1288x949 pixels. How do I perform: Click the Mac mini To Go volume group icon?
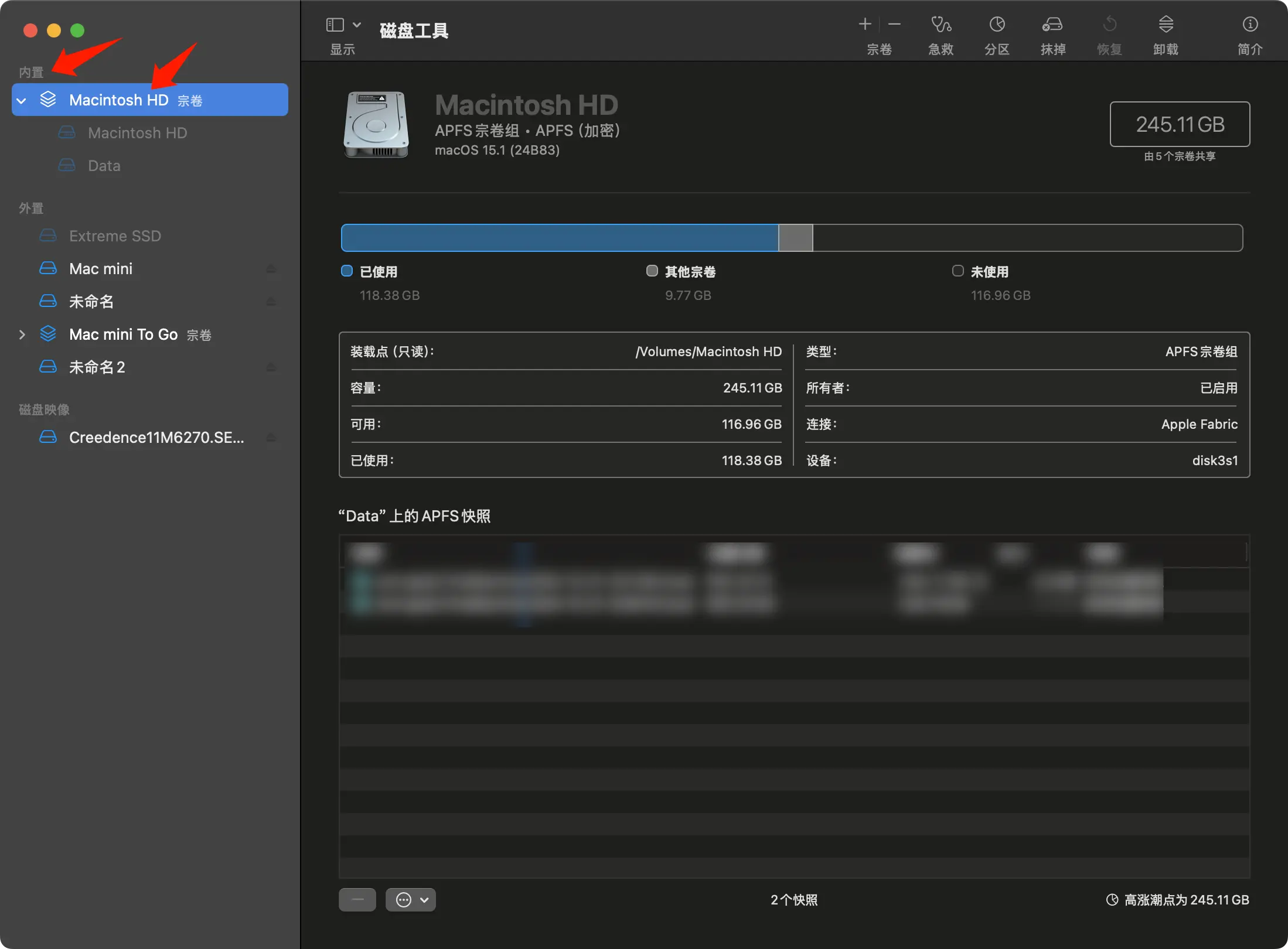pyautogui.click(x=48, y=334)
